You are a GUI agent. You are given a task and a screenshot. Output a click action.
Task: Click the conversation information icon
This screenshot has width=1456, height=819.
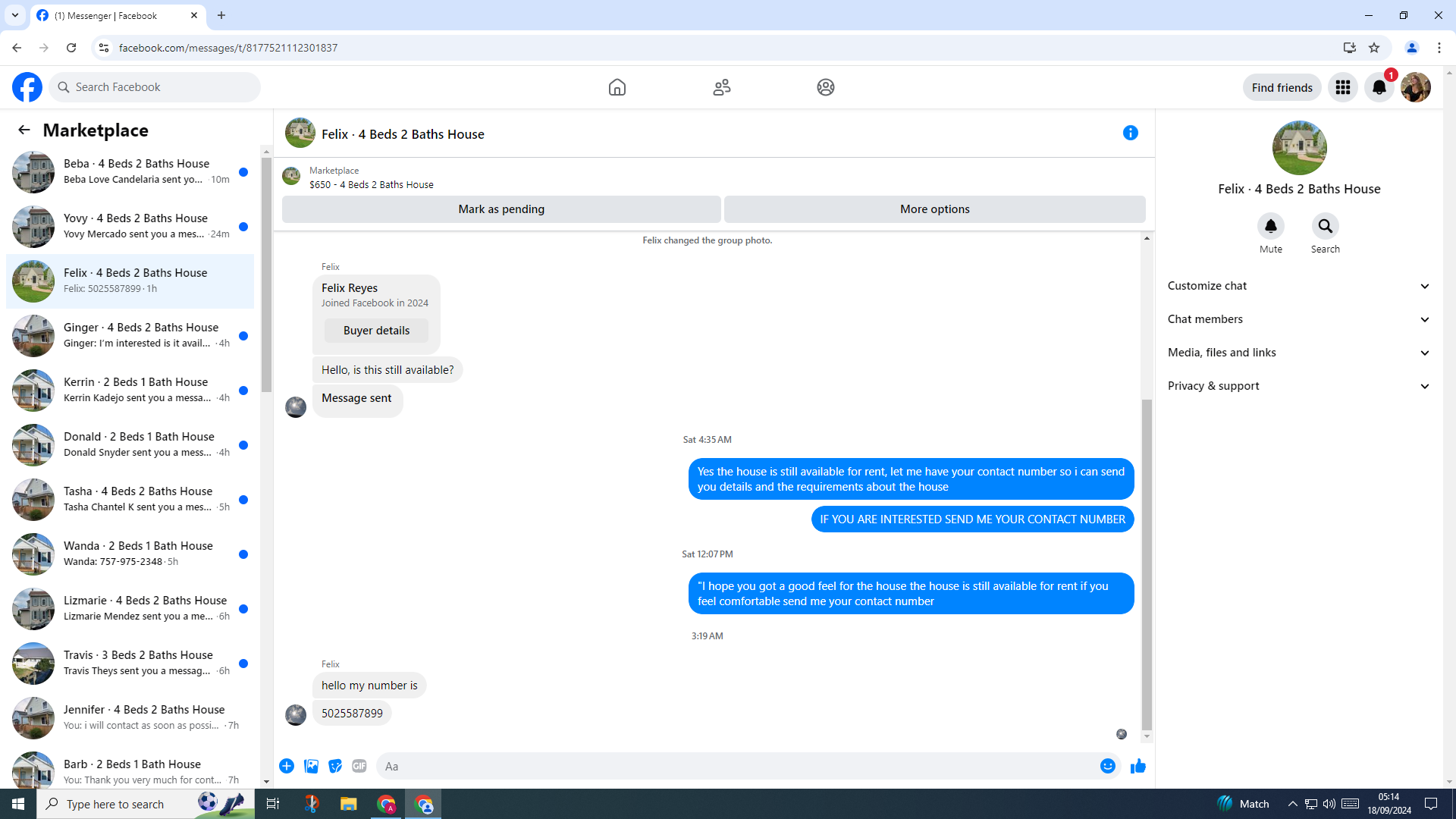[1130, 133]
